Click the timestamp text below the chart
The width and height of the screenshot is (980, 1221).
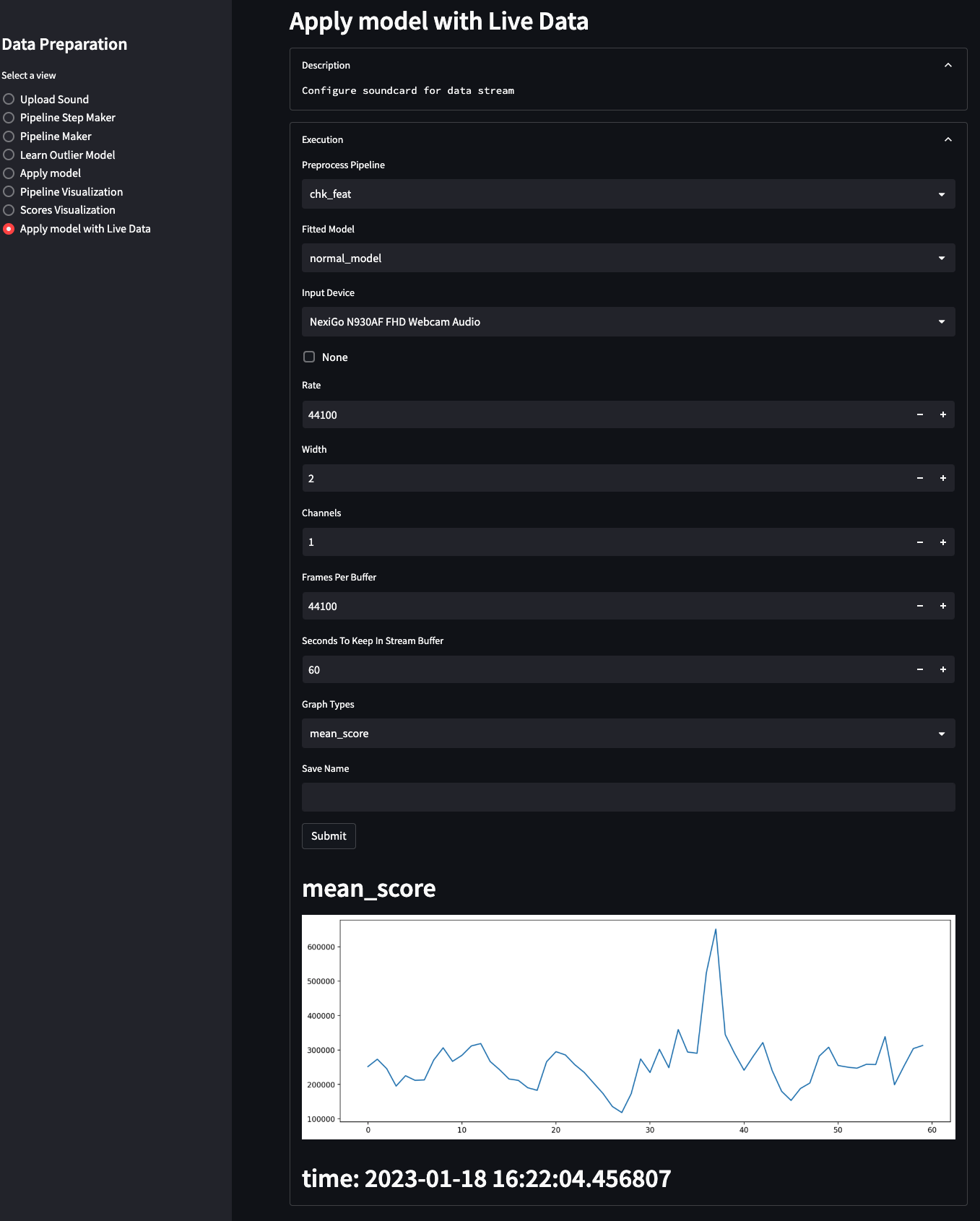(x=487, y=1178)
